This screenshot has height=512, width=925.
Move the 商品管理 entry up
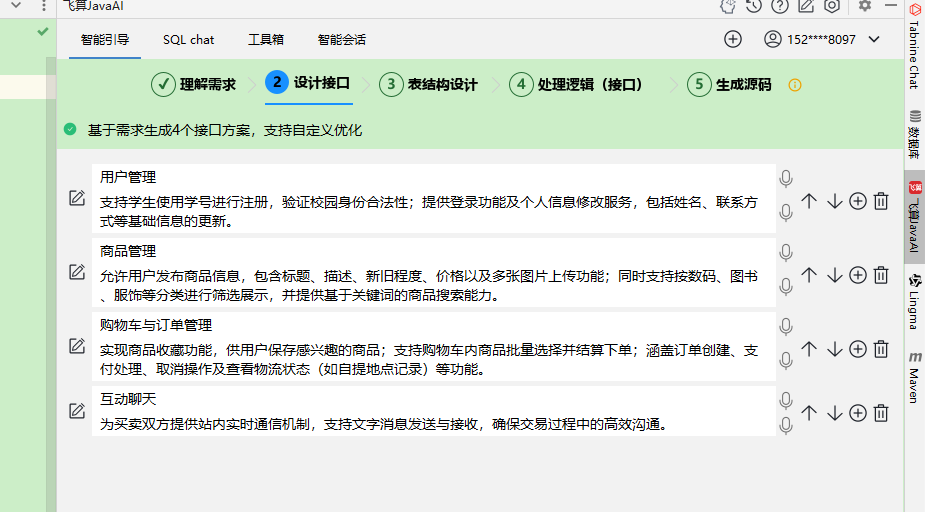(x=809, y=275)
